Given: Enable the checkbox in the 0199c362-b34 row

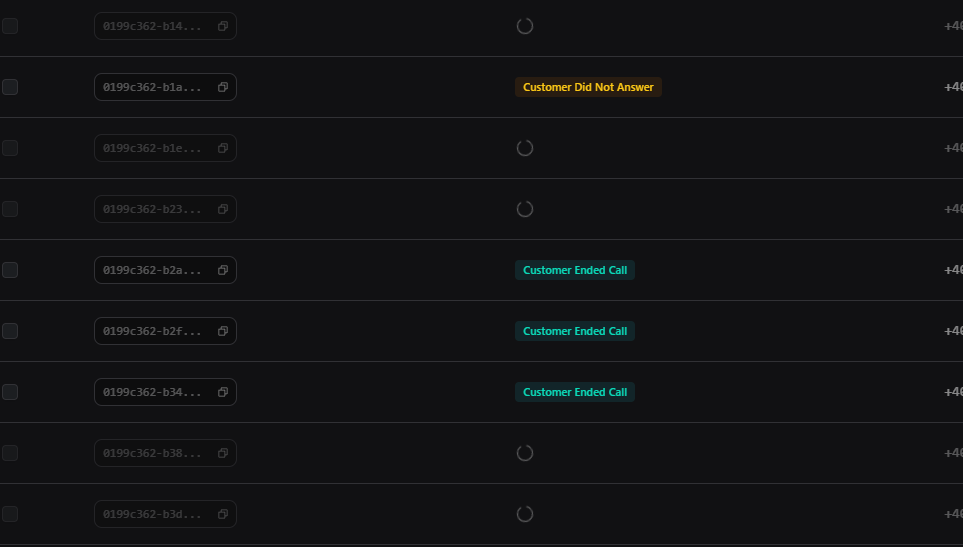Looking at the screenshot, I should pos(10,392).
